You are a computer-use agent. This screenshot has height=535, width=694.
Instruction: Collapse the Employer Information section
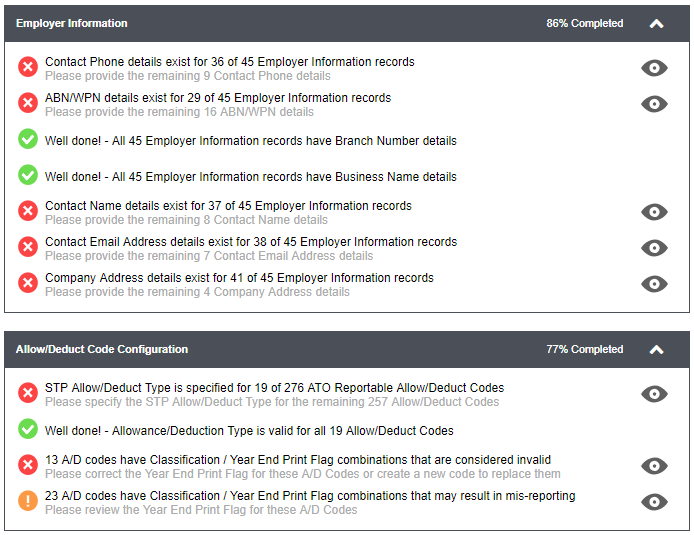pos(656,24)
